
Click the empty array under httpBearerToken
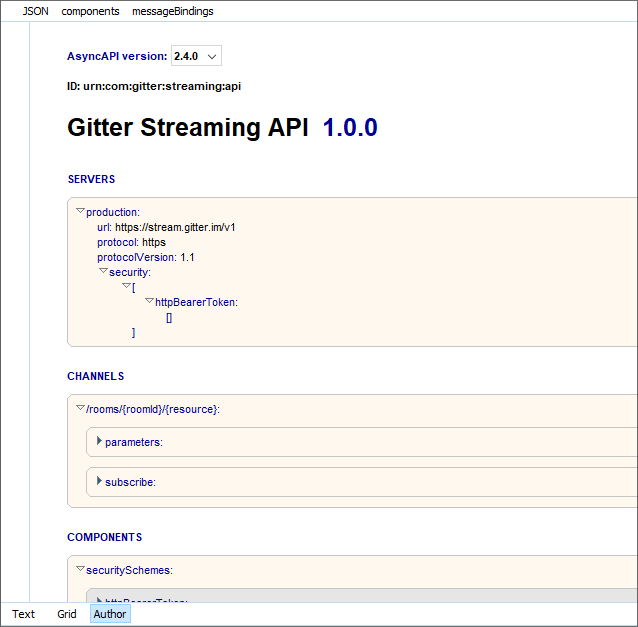click(x=169, y=318)
